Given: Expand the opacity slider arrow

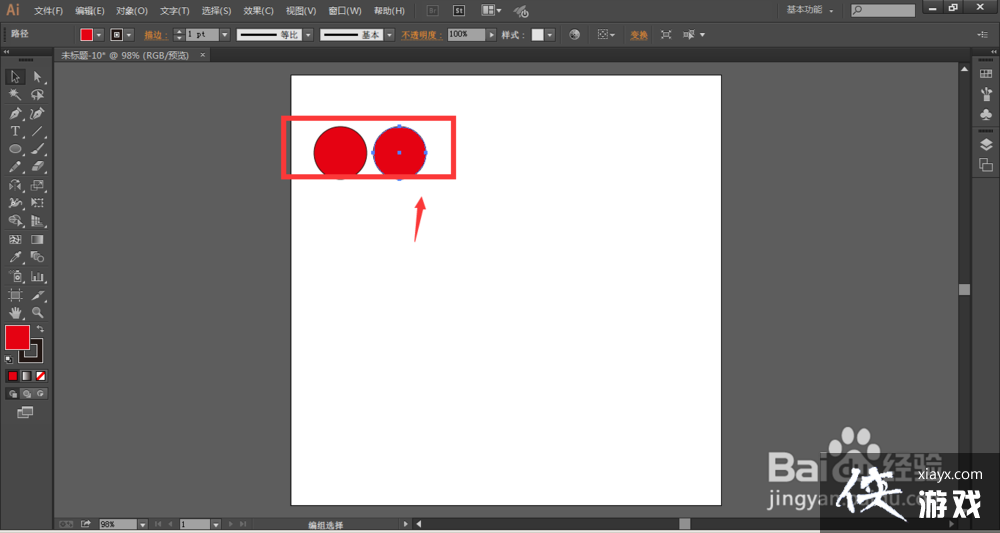Looking at the screenshot, I should tap(491, 35).
